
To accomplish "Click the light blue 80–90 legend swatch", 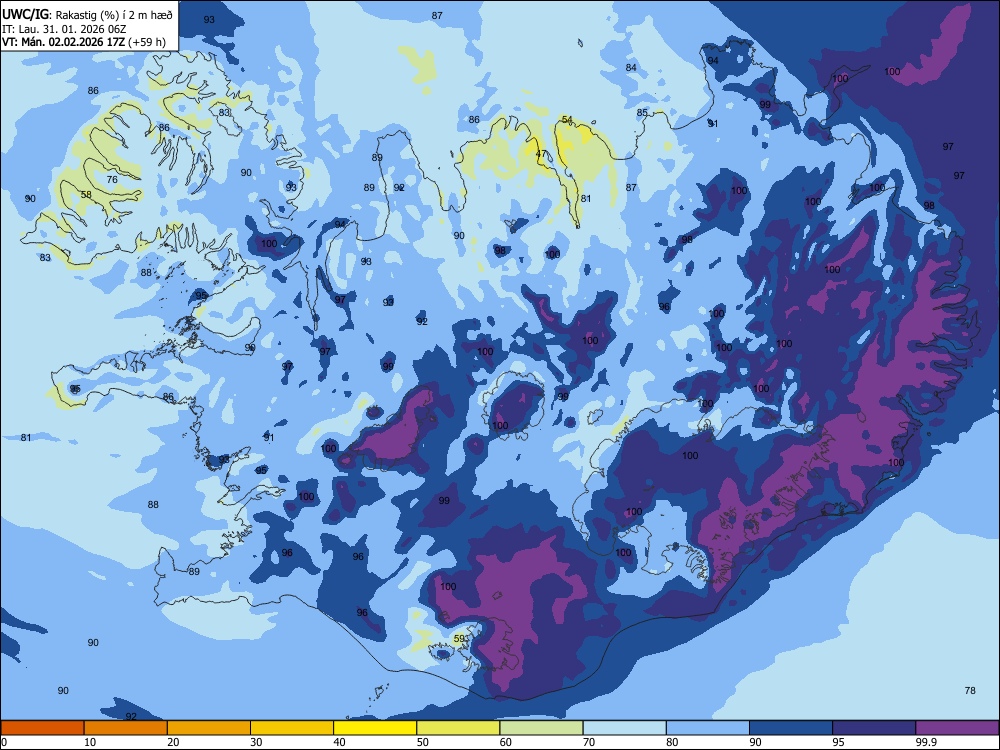I will click(x=707, y=728).
